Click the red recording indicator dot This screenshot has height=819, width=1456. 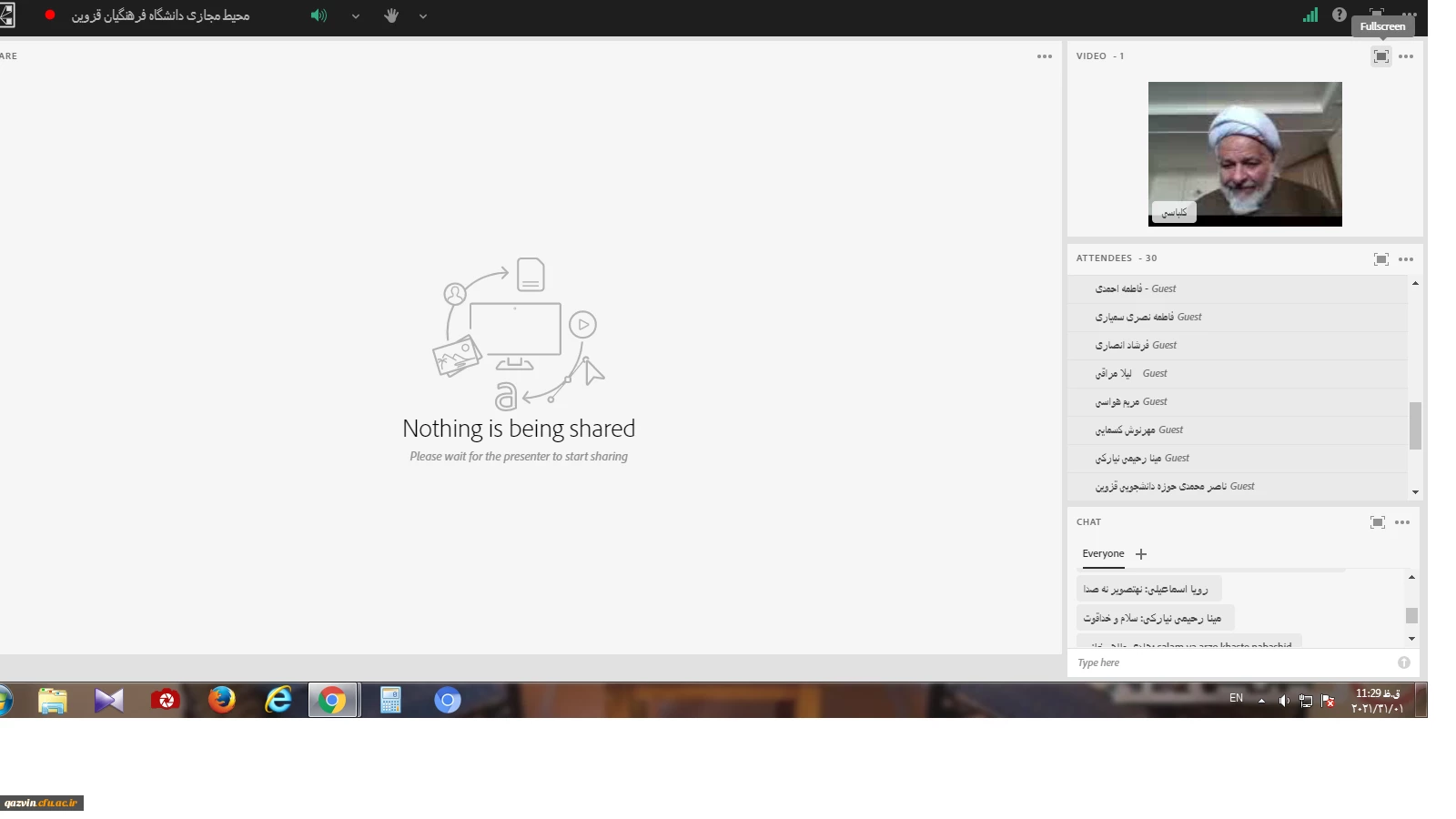coord(50,15)
